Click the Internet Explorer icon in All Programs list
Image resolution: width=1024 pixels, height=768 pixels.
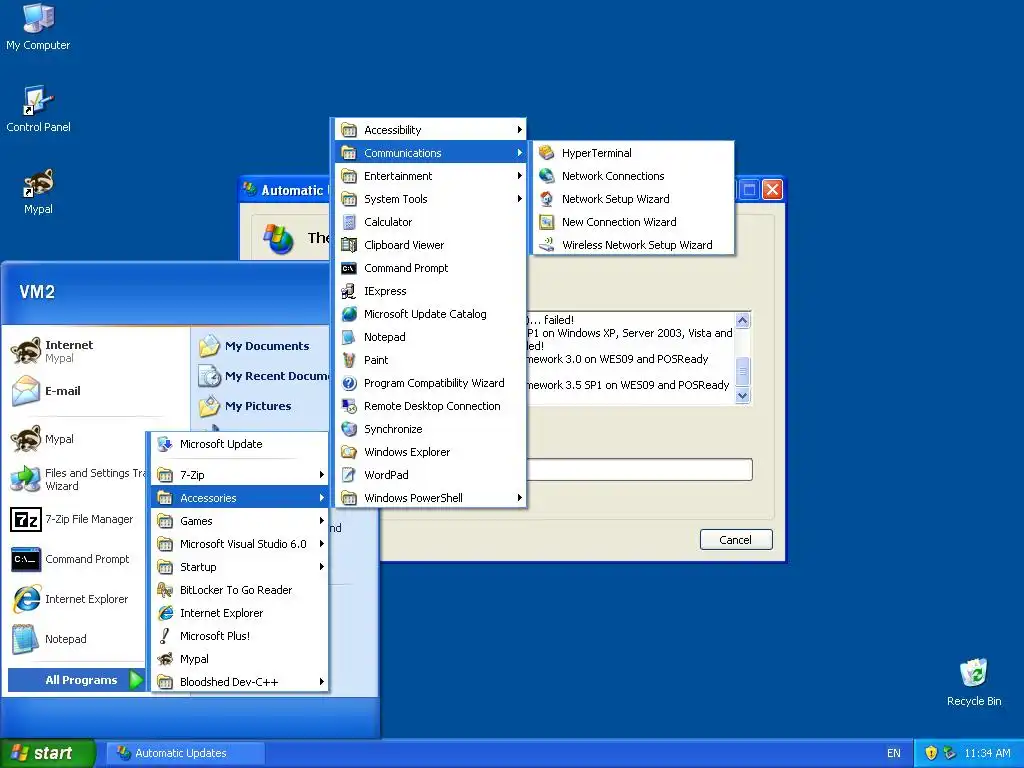click(x=165, y=613)
